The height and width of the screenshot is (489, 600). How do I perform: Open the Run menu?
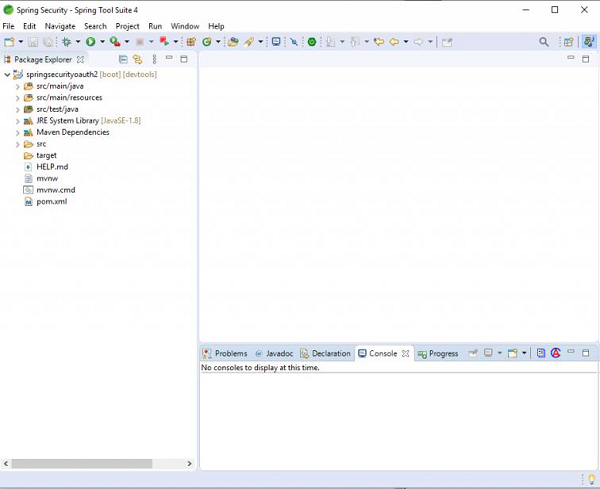tap(155, 26)
